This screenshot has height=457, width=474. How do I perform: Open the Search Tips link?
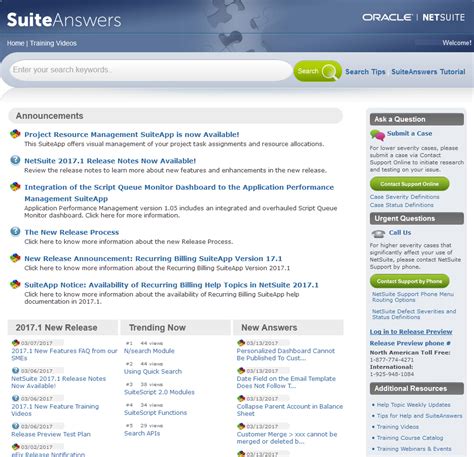click(365, 72)
